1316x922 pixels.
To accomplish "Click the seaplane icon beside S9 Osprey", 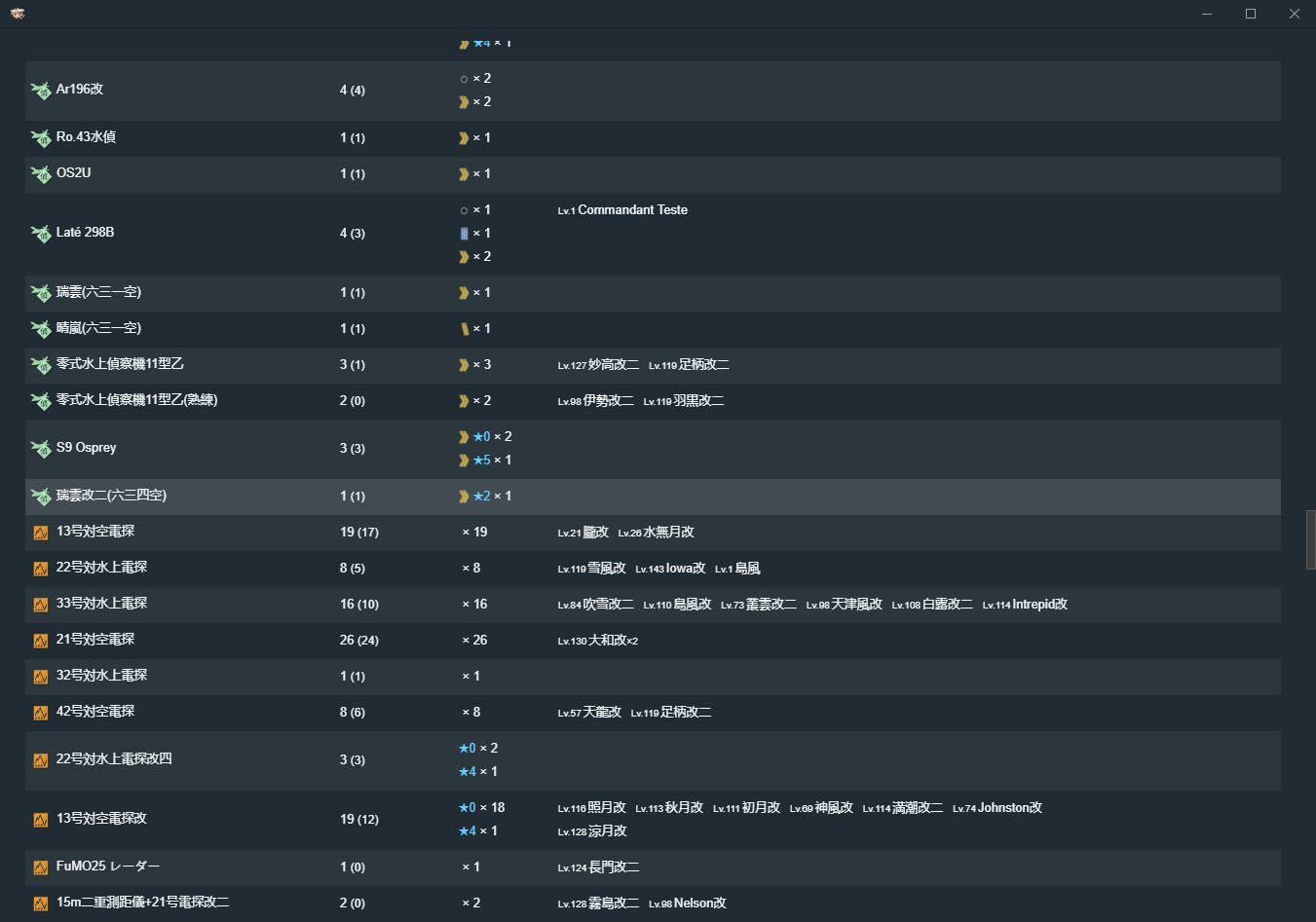I will [41, 449].
